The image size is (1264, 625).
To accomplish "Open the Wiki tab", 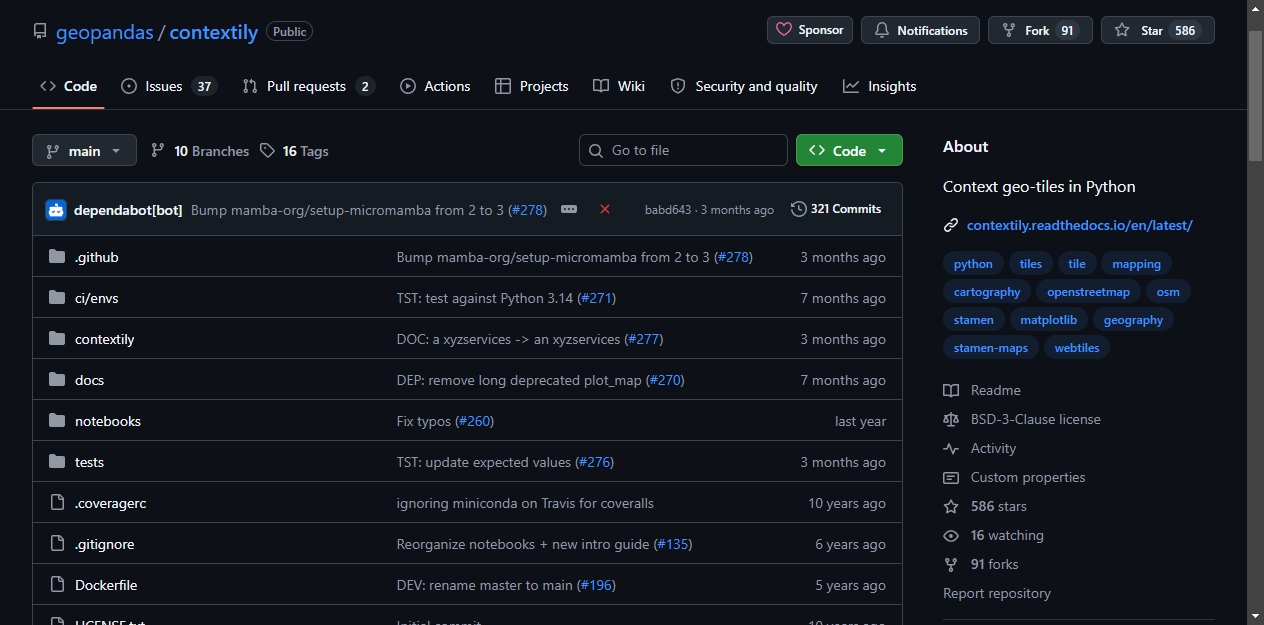I will [x=619, y=86].
